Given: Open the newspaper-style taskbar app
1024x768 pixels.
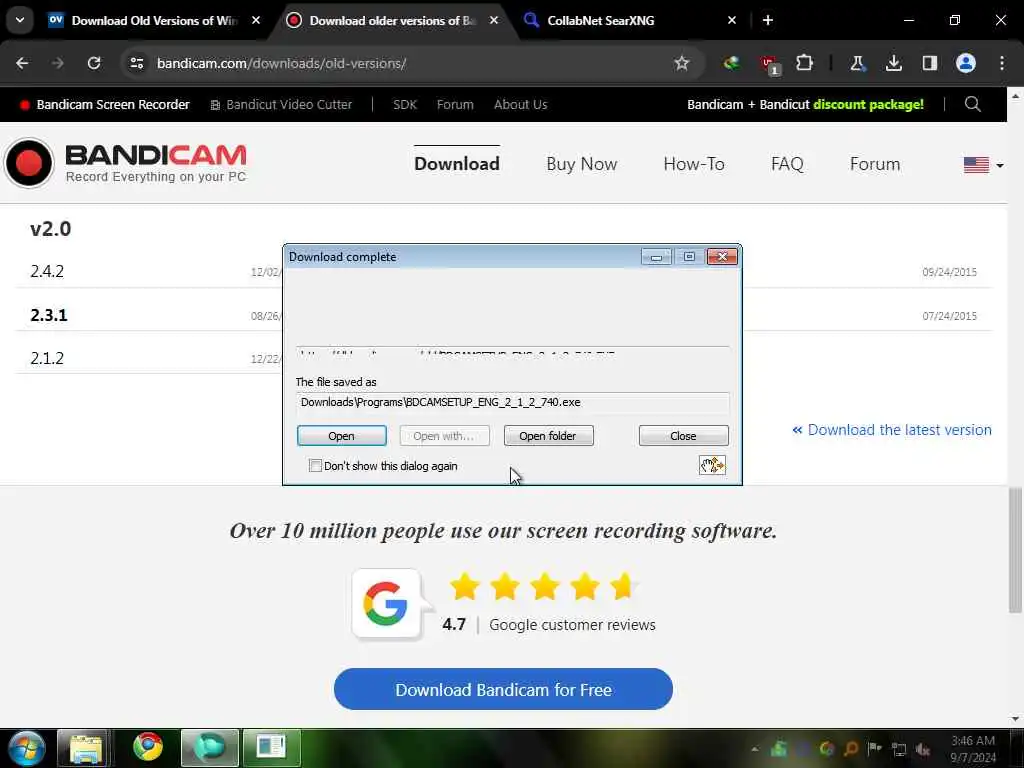Looking at the screenshot, I should click(272, 748).
